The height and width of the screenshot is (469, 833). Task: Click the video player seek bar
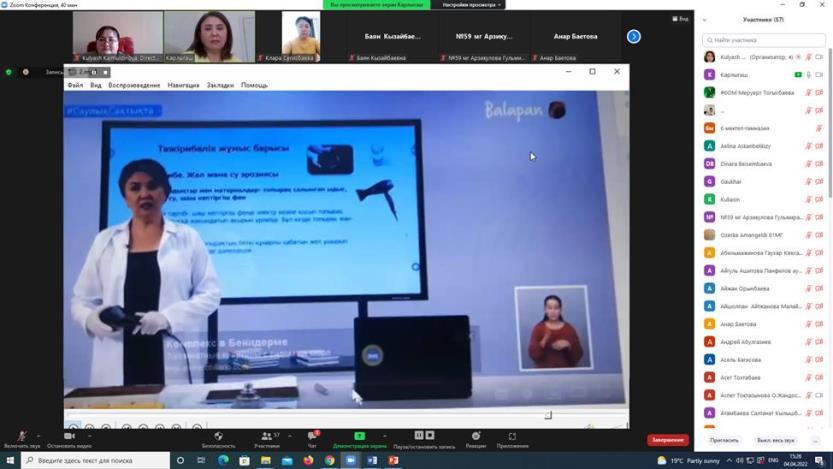click(300, 414)
